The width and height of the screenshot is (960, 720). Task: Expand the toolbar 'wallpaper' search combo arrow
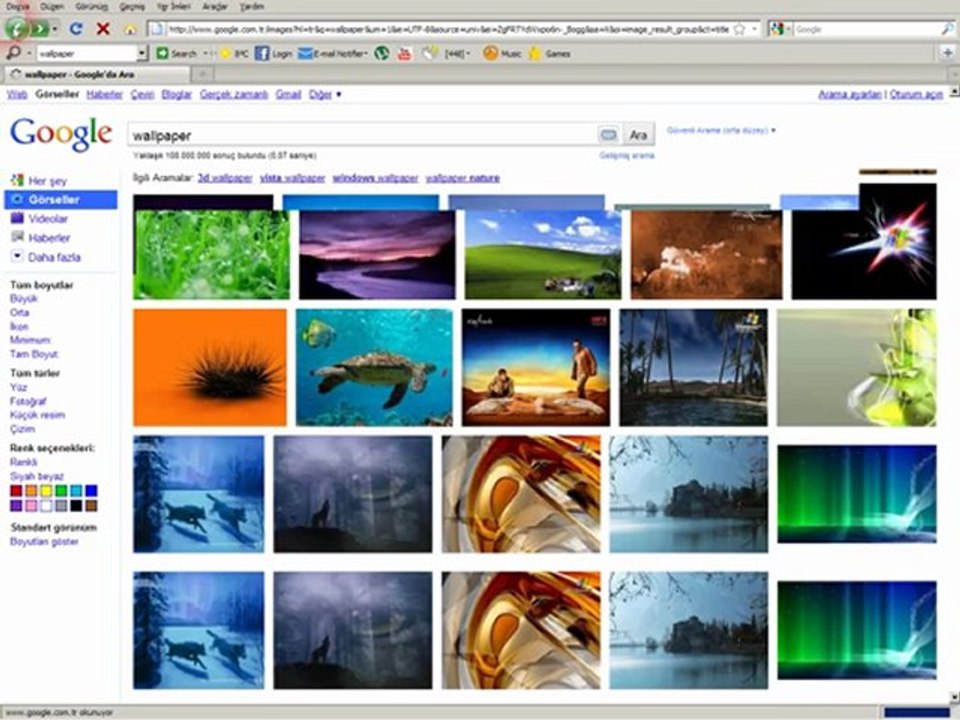pyautogui.click(x=142, y=54)
